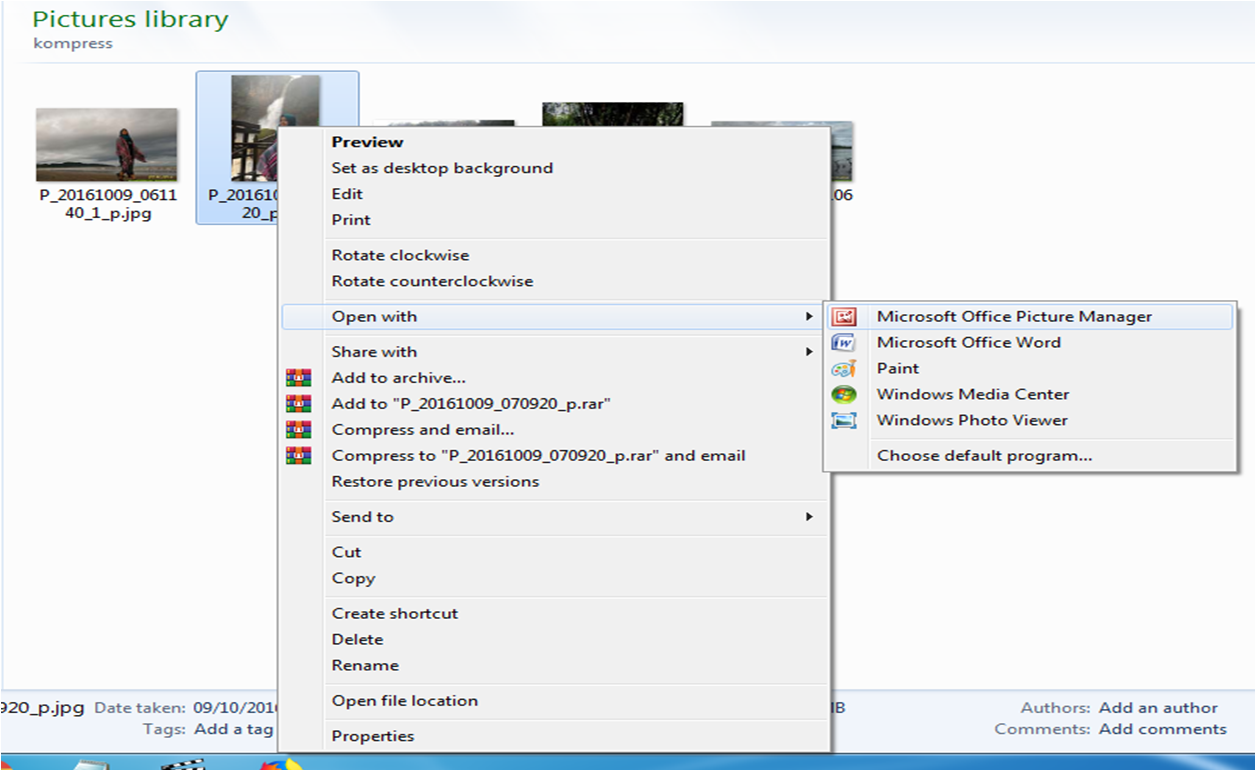Open with Windows Media Center

pyautogui.click(x=1029, y=395)
